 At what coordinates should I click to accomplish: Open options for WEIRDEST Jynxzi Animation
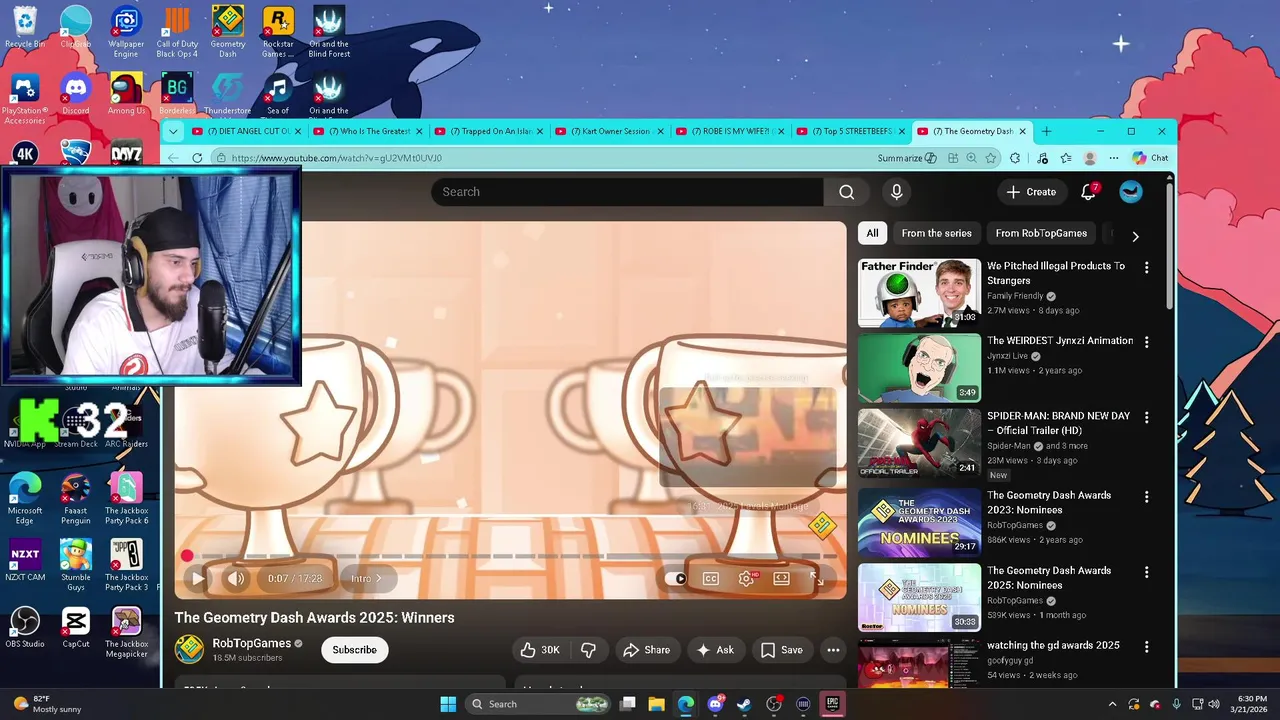1146,342
